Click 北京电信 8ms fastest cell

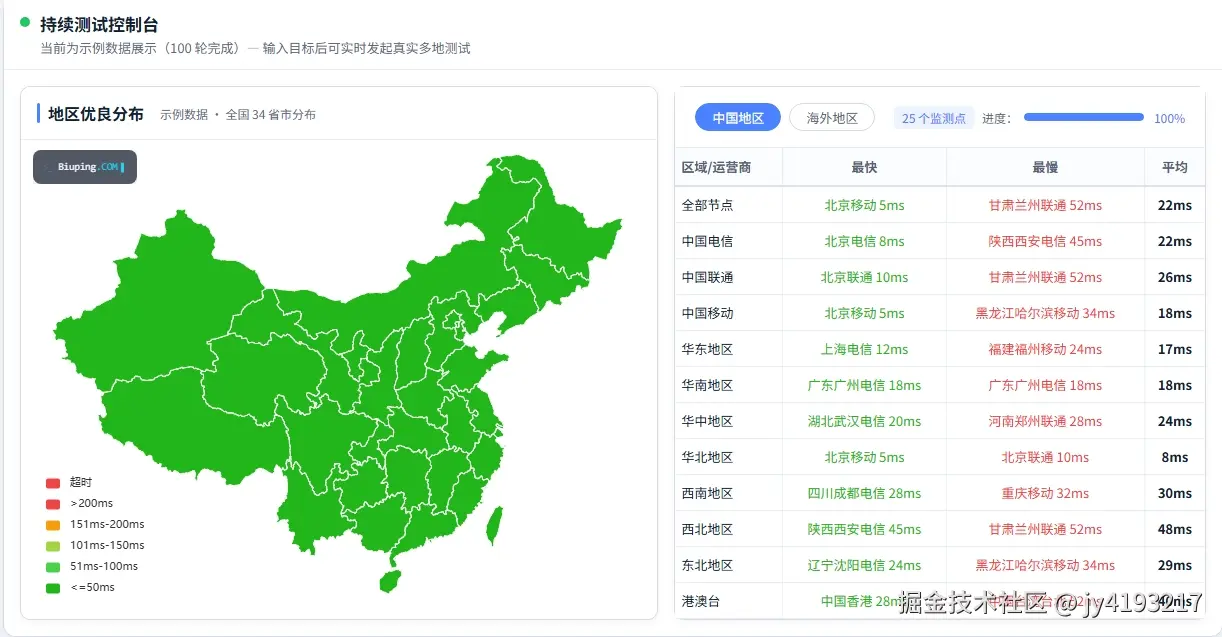[x=864, y=241]
